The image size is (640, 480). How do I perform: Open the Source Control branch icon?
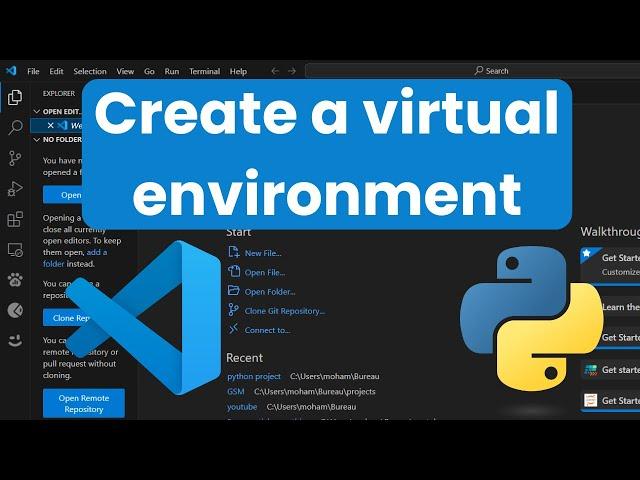click(15, 158)
